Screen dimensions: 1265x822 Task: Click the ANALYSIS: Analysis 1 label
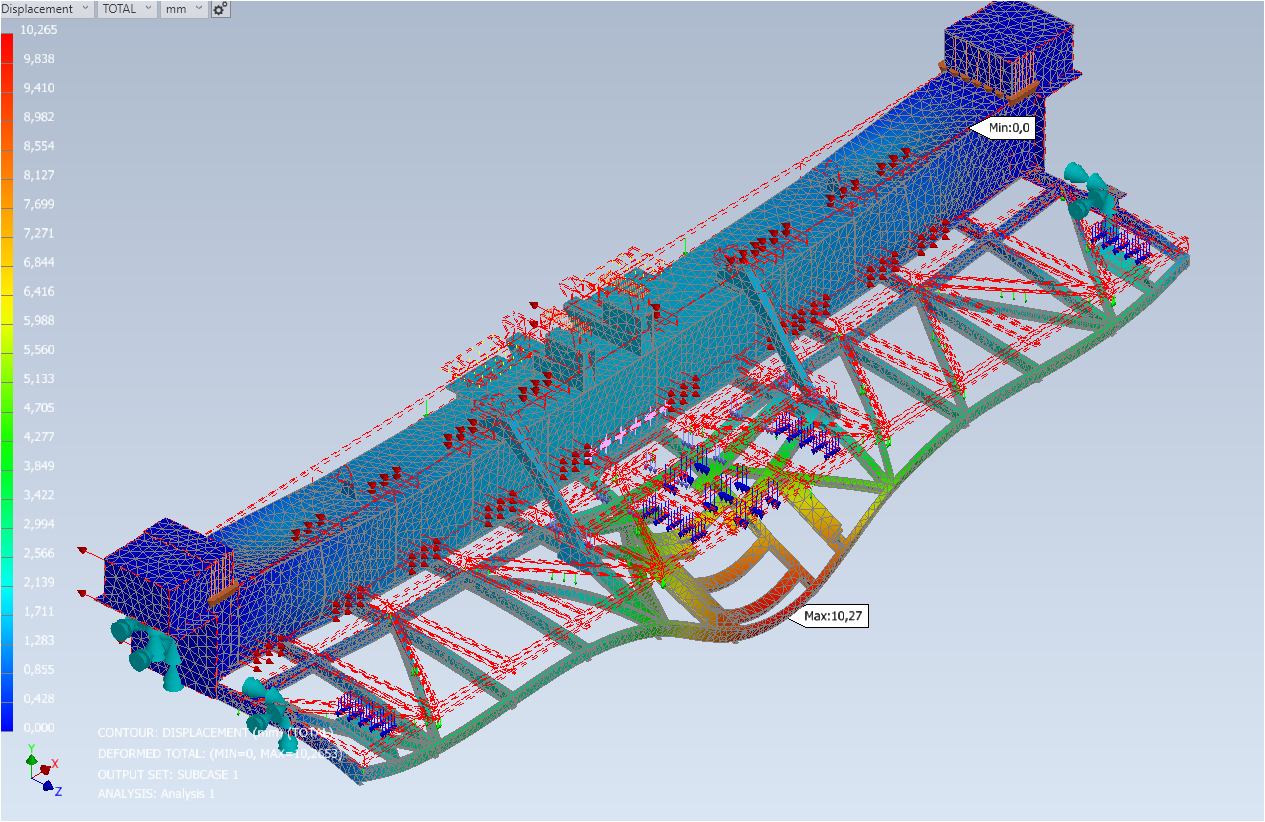coord(156,794)
